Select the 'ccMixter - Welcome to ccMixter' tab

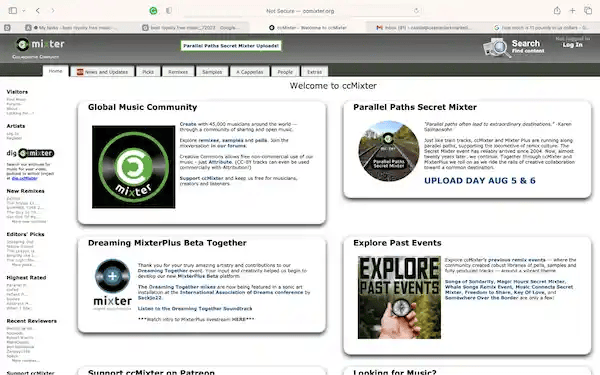[x=308, y=28]
